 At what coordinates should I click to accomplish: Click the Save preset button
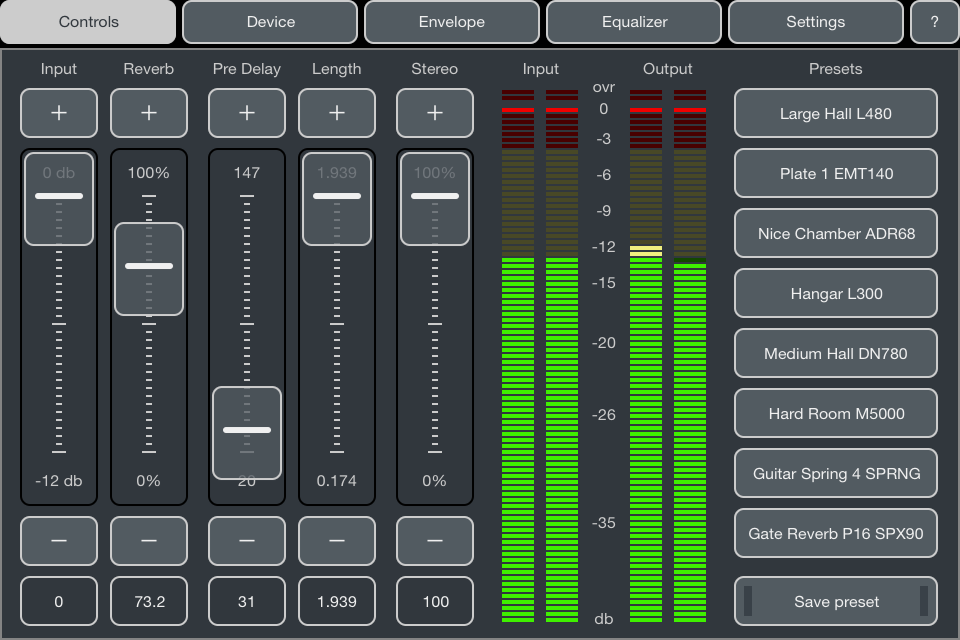click(x=836, y=601)
